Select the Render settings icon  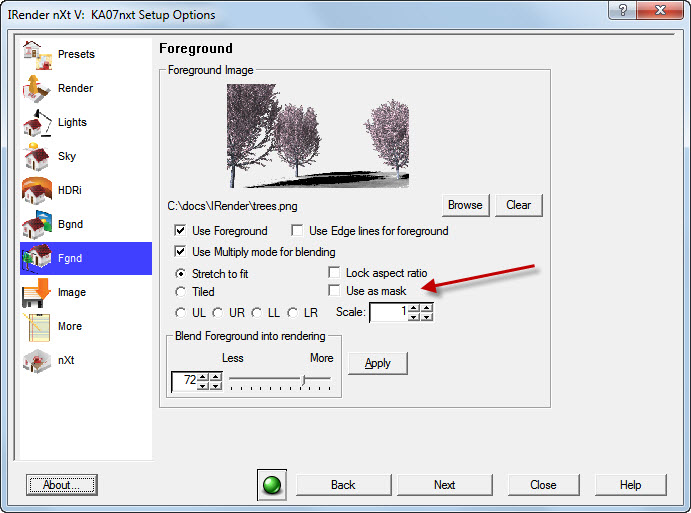click(37, 88)
